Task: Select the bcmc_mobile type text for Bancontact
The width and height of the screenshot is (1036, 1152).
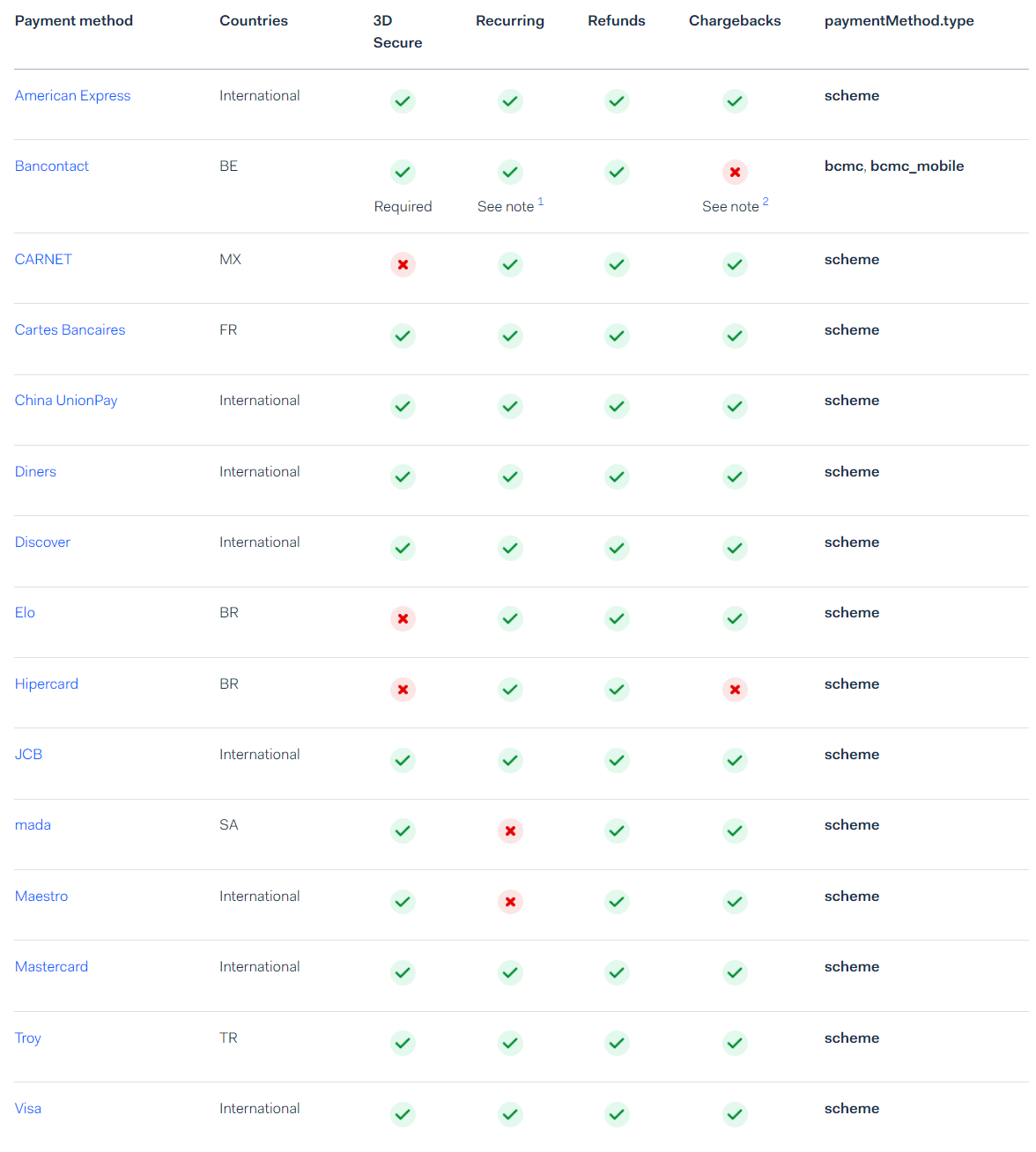Action: pos(917,166)
